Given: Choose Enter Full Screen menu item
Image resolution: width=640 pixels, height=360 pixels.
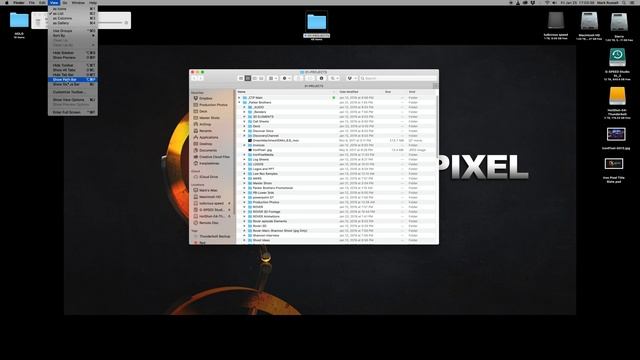Looking at the screenshot, I should (x=73, y=112).
